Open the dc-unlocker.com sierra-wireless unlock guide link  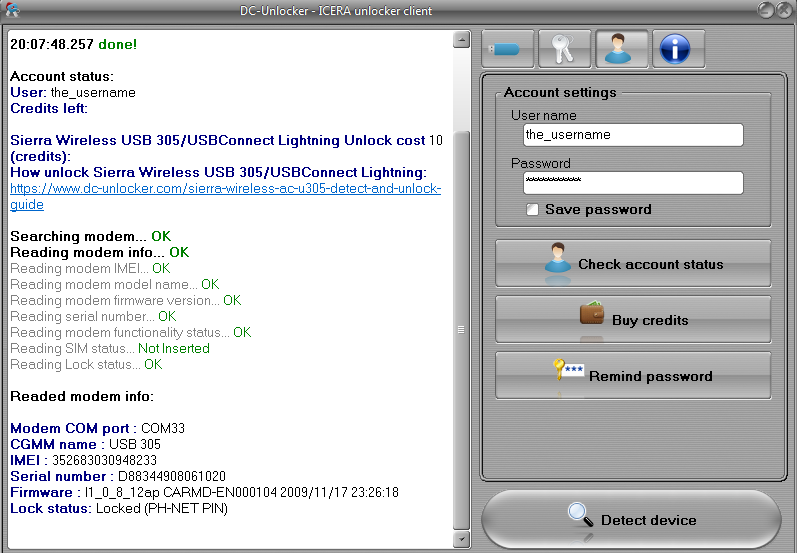[225, 196]
